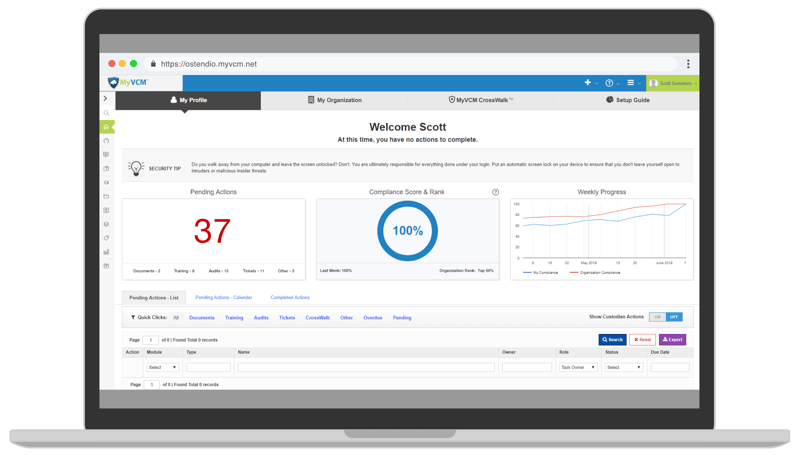800x455 pixels.
Task: Click the 'Audits - 15' label
Action: 218,271
